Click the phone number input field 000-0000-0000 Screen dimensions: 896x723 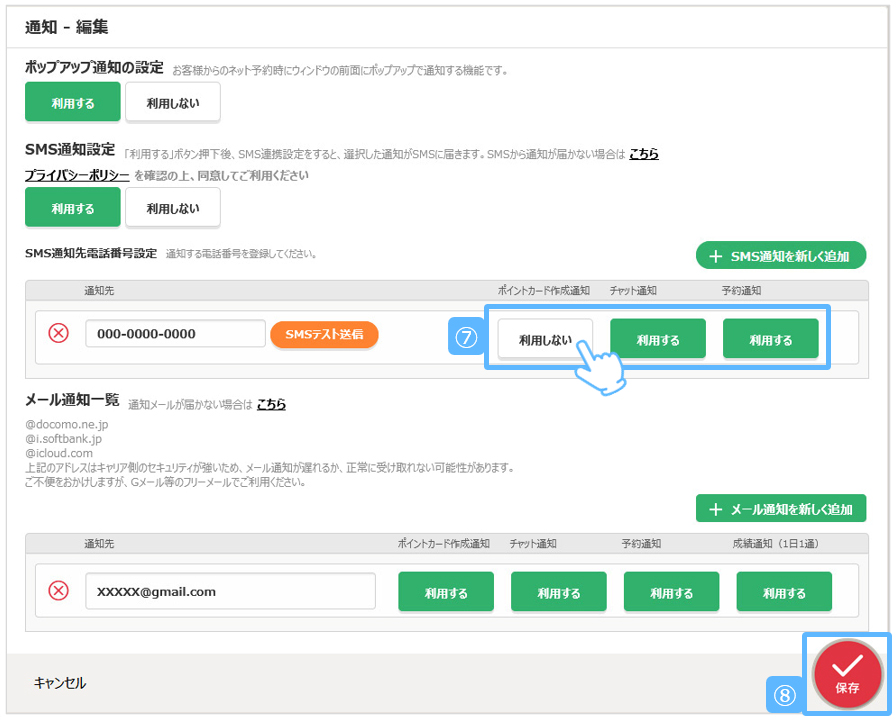point(175,334)
